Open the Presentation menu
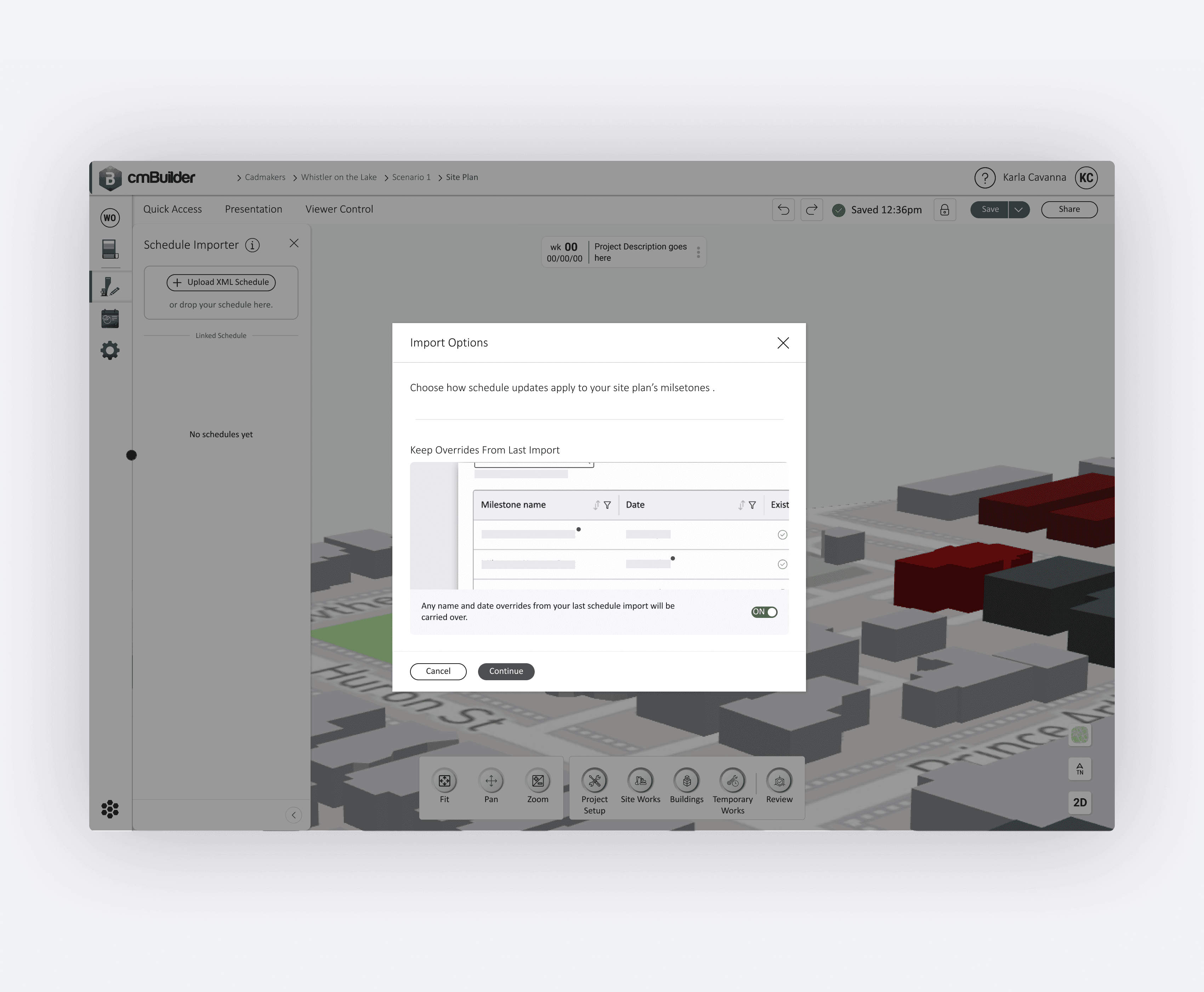This screenshot has height=992, width=1204. [x=253, y=209]
